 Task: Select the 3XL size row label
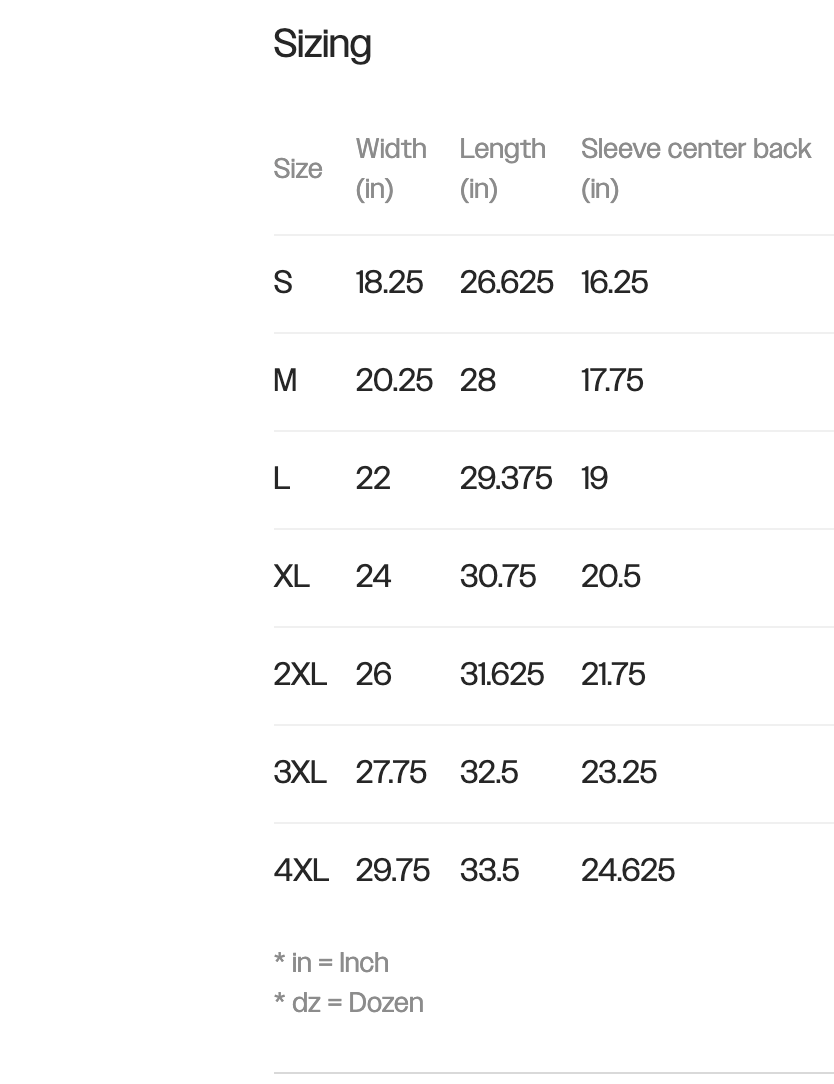(x=300, y=773)
